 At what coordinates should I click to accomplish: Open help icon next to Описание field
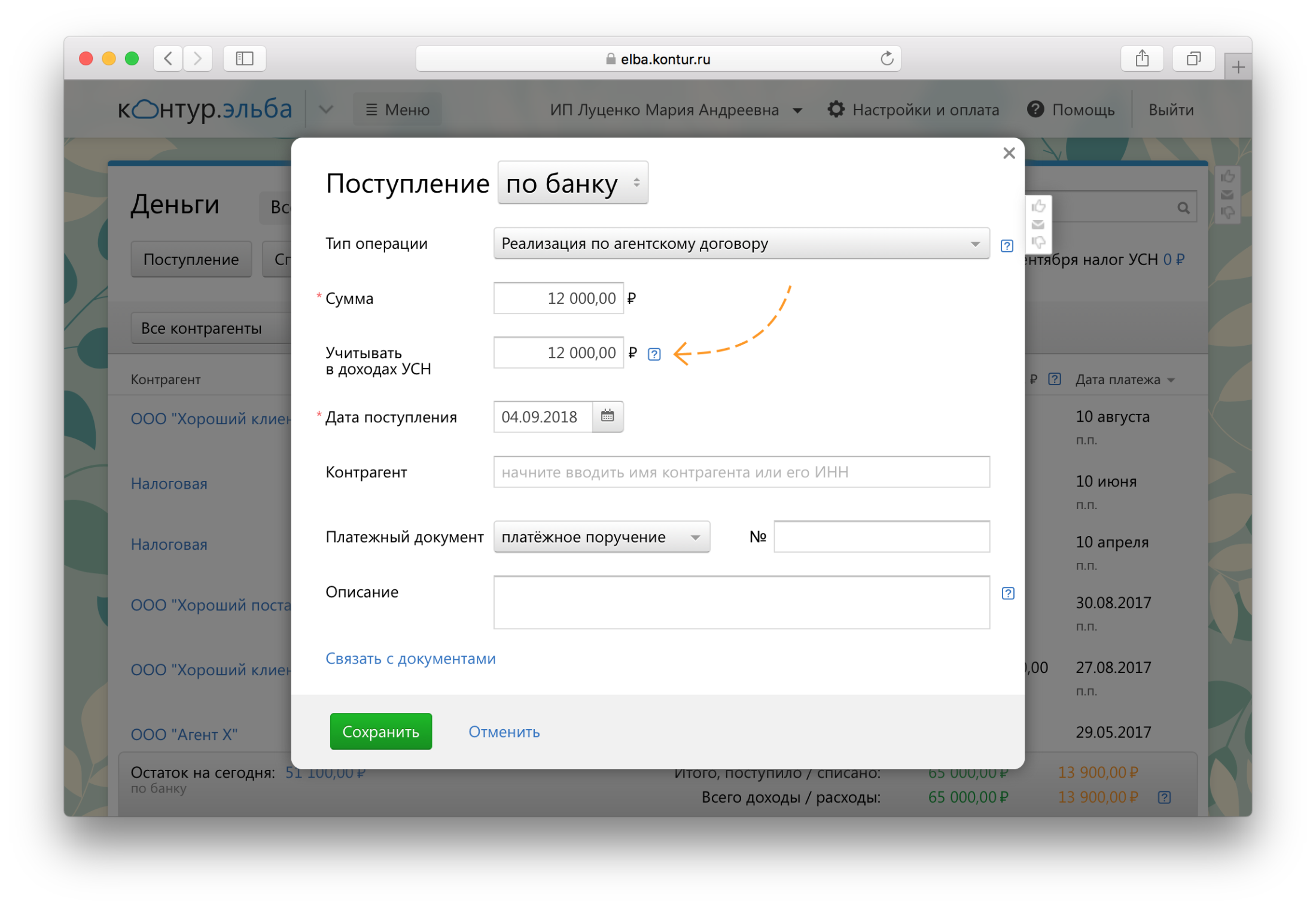[1007, 593]
